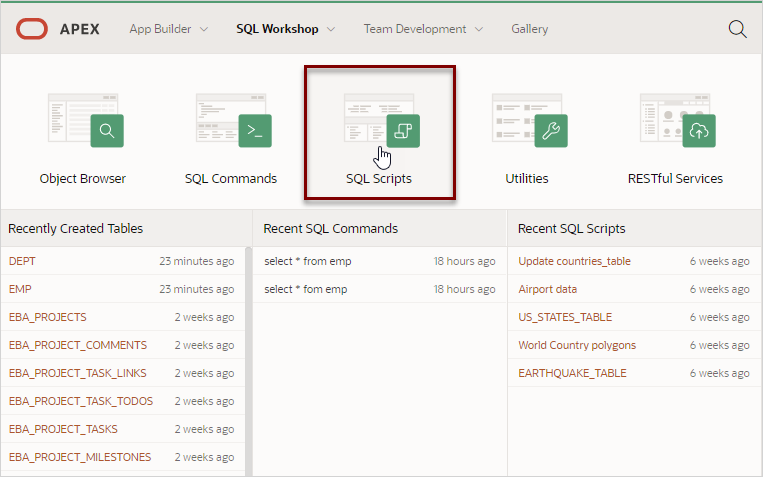Click the Oracle APEX logo

tap(32, 29)
